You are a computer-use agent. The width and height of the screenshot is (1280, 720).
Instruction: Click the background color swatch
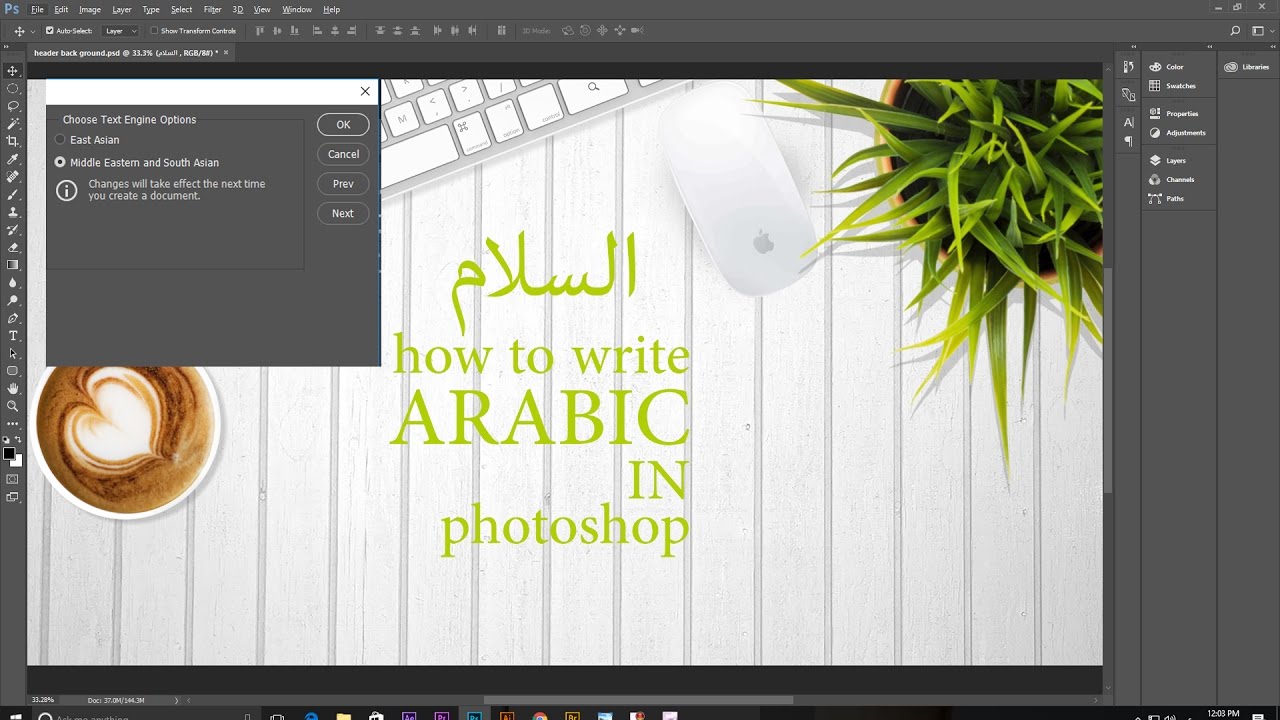pos(17,461)
